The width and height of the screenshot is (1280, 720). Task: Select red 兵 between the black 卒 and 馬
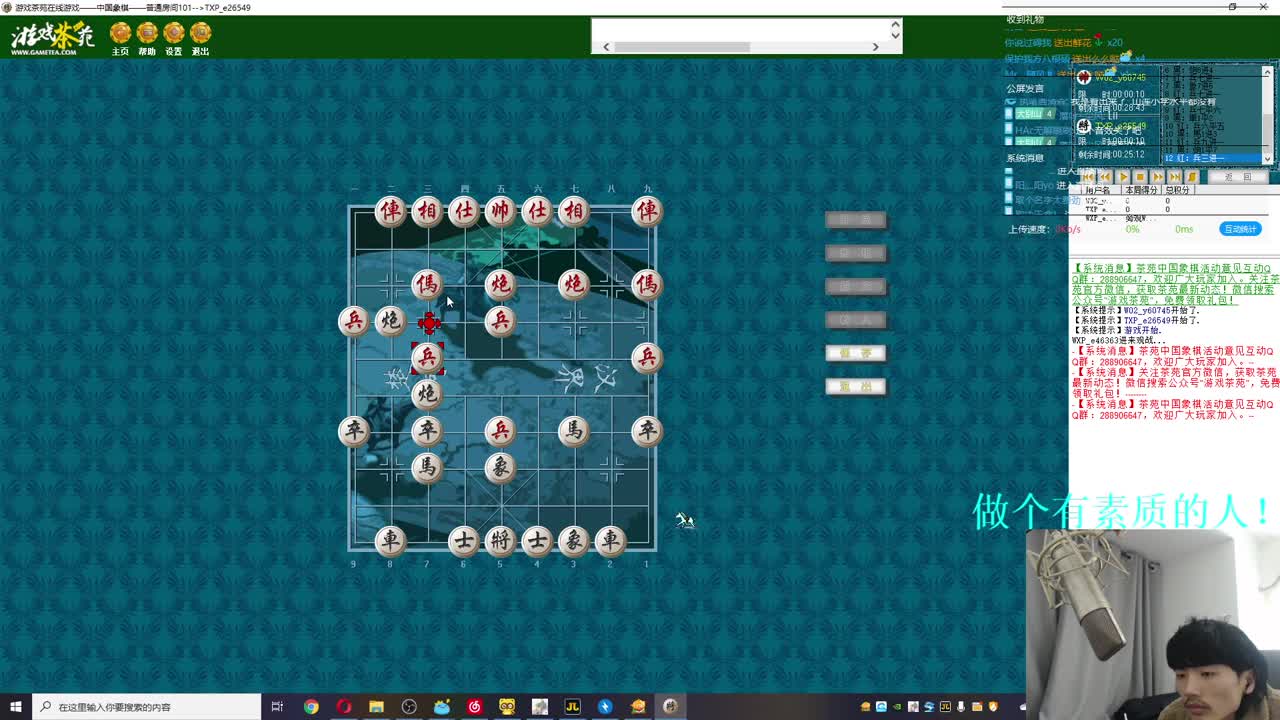click(x=500, y=431)
